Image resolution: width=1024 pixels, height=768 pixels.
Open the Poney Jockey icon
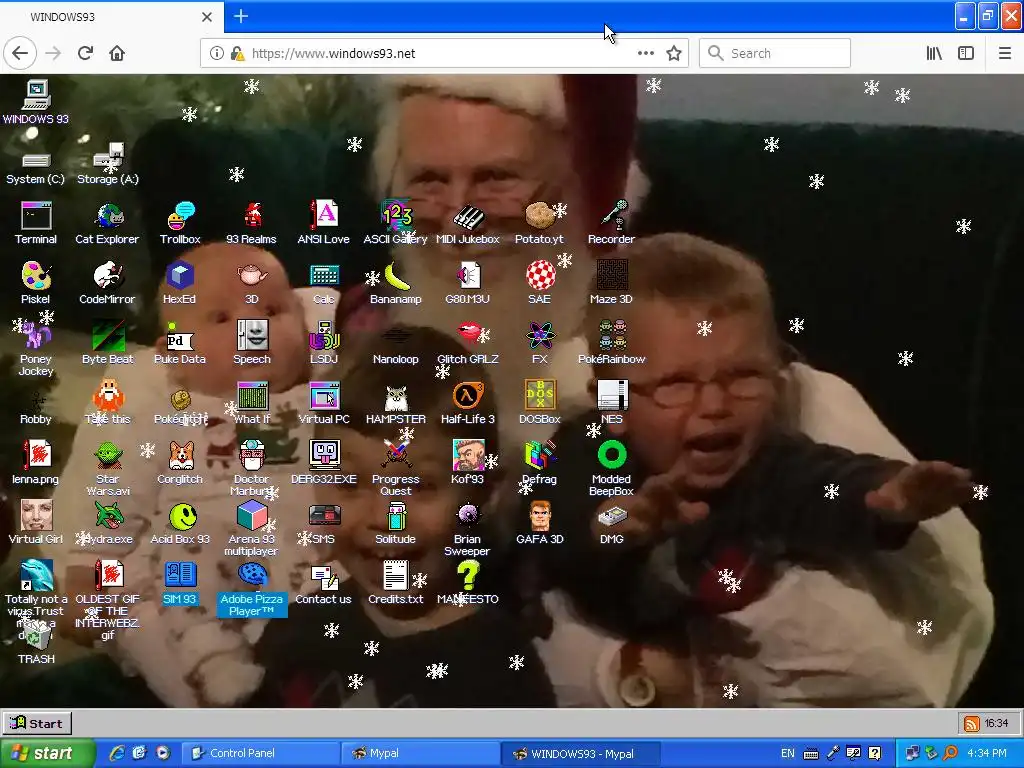pos(36,349)
